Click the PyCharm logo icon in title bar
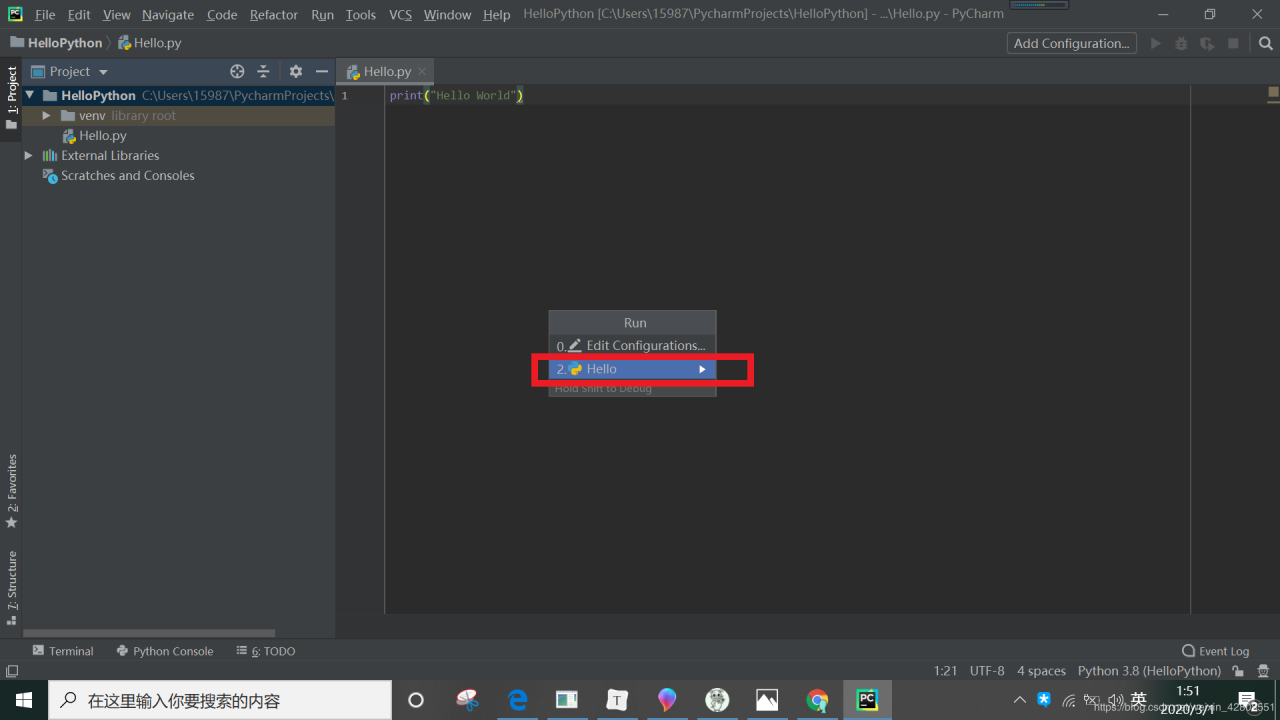Image resolution: width=1280 pixels, height=720 pixels. [15, 14]
